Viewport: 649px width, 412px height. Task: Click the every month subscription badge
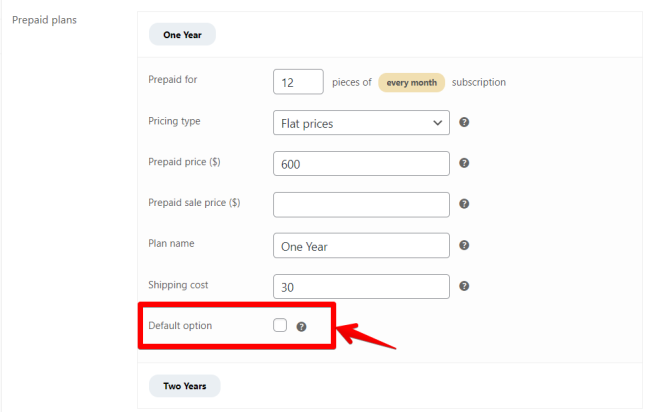(x=411, y=82)
